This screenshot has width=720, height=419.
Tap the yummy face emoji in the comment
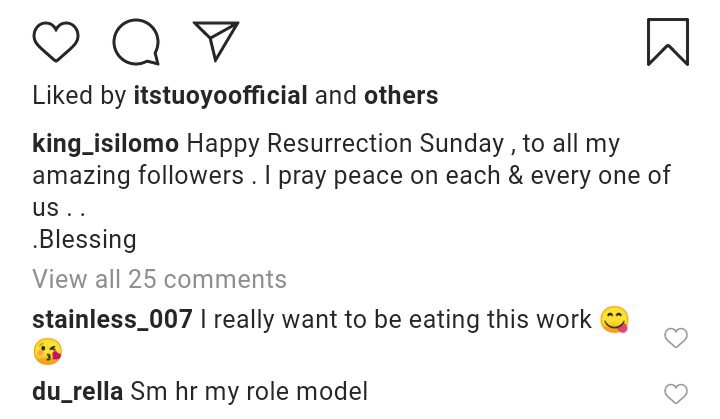615,320
